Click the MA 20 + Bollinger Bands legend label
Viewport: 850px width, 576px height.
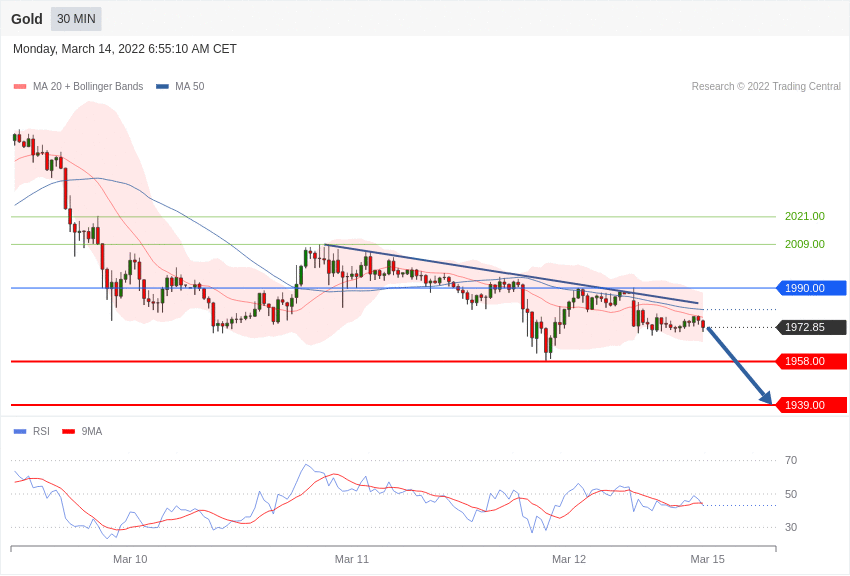pyautogui.click(x=88, y=86)
